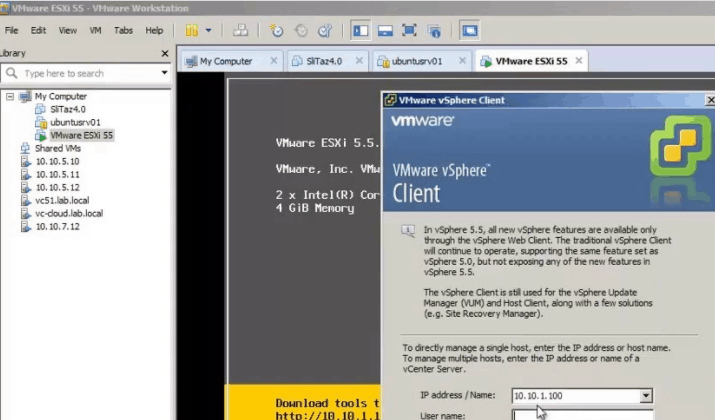Viewport: 715px width, 420px height.
Task: Click the power/suspend VM toolbar icon
Action: (x=192, y=31)
